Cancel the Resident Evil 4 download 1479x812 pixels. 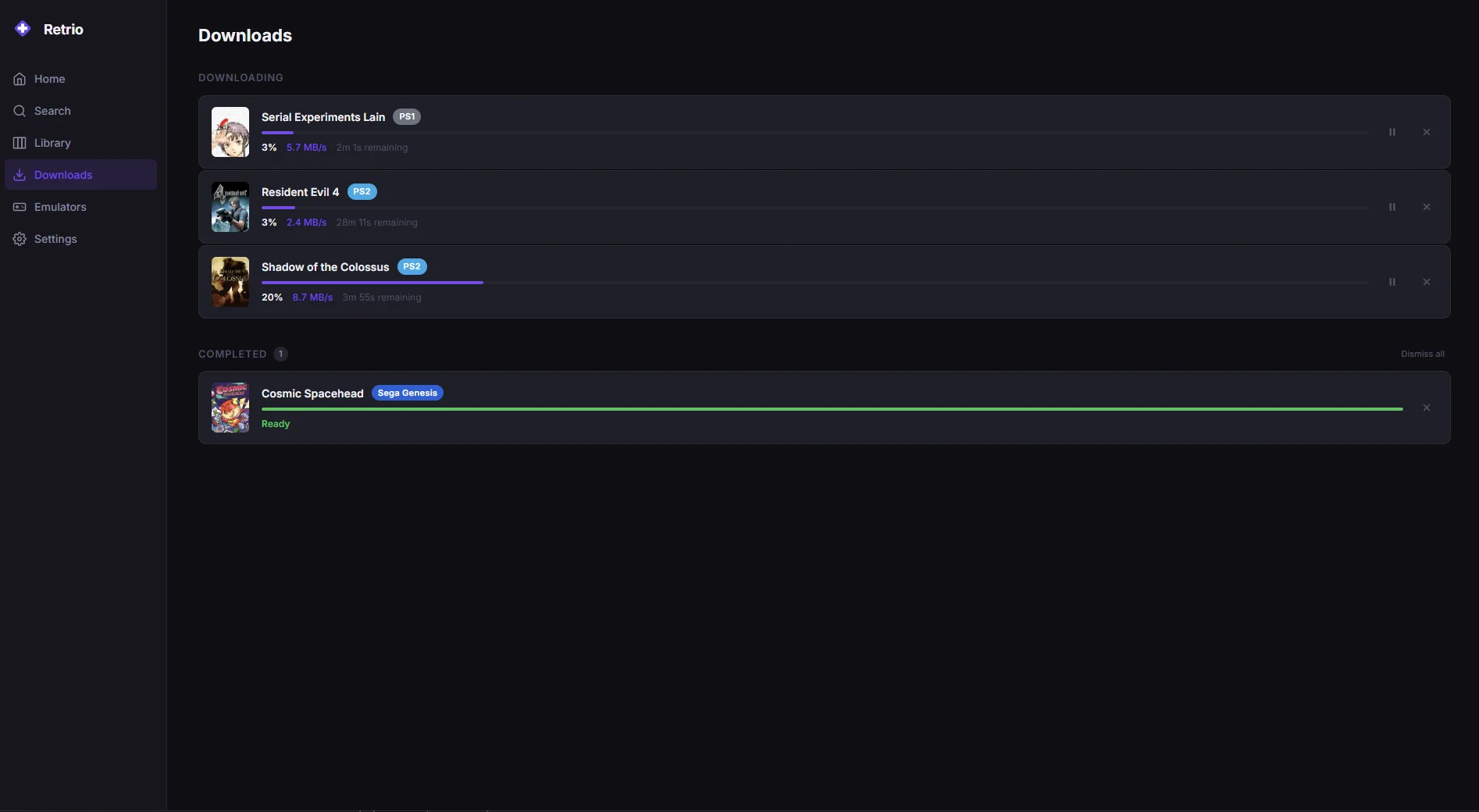pyautogui.click(x=1427, y=207)
